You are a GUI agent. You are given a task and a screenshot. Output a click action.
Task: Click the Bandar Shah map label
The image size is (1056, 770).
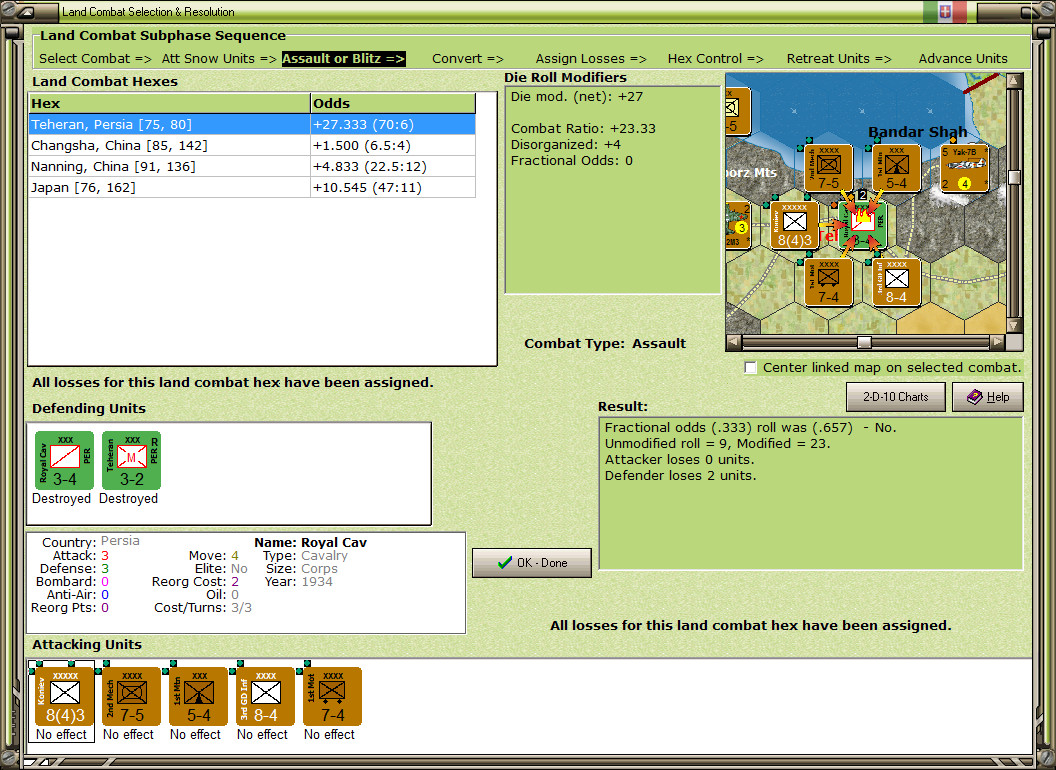(917, 132)
